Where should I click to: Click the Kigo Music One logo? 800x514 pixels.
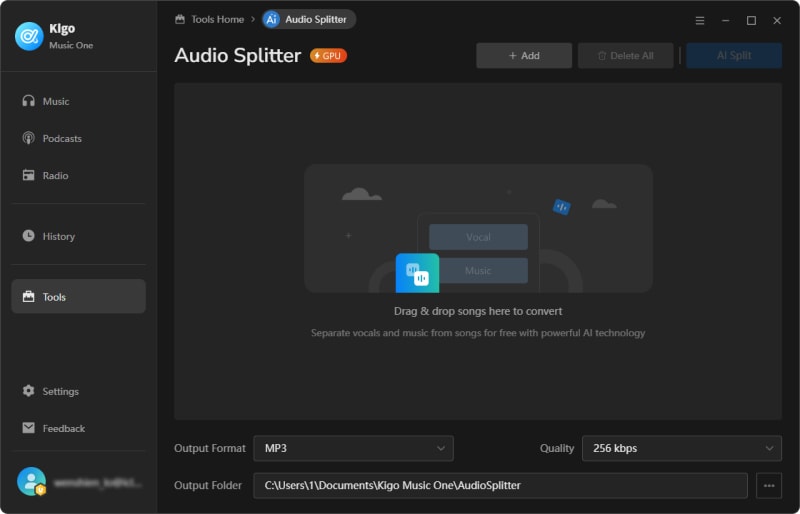point(29,36)
